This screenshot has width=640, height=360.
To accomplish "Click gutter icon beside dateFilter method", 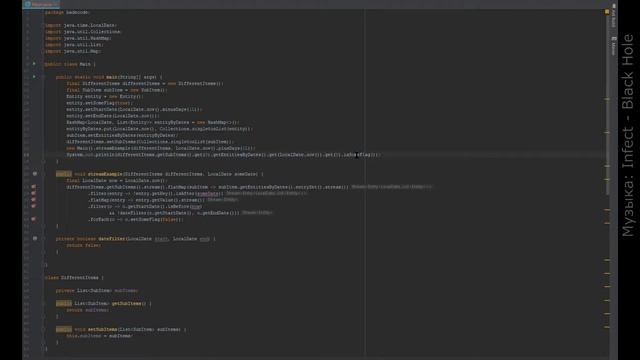I will pyautogui.click(x=35, y=238).
